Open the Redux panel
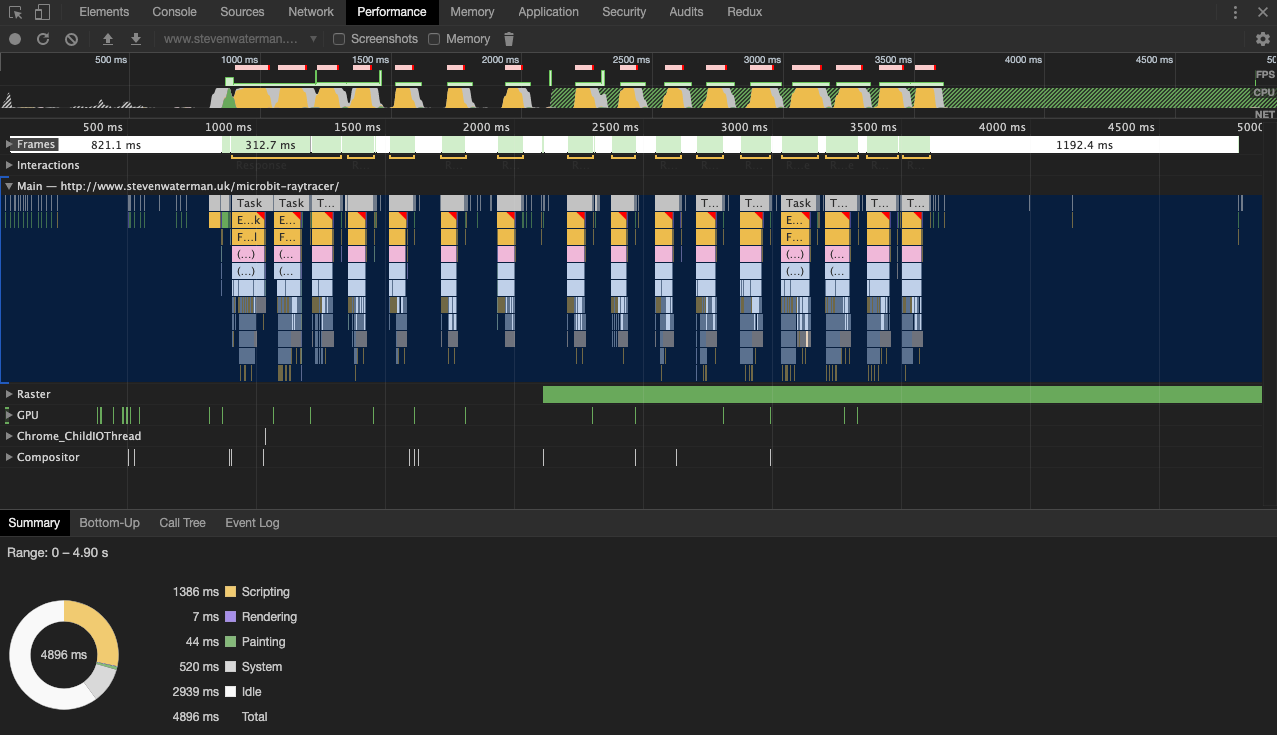1277x735 pixels. pos(744,12)
